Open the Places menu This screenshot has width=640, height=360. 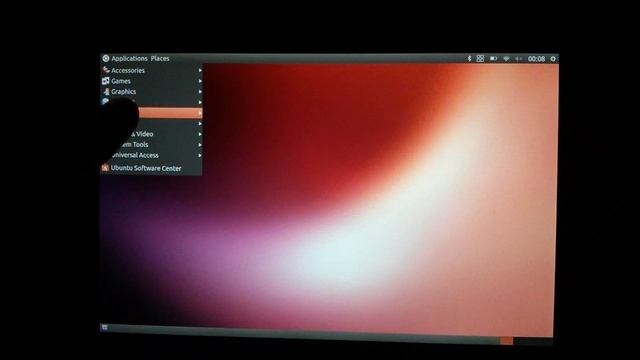(x=160, y=58)
